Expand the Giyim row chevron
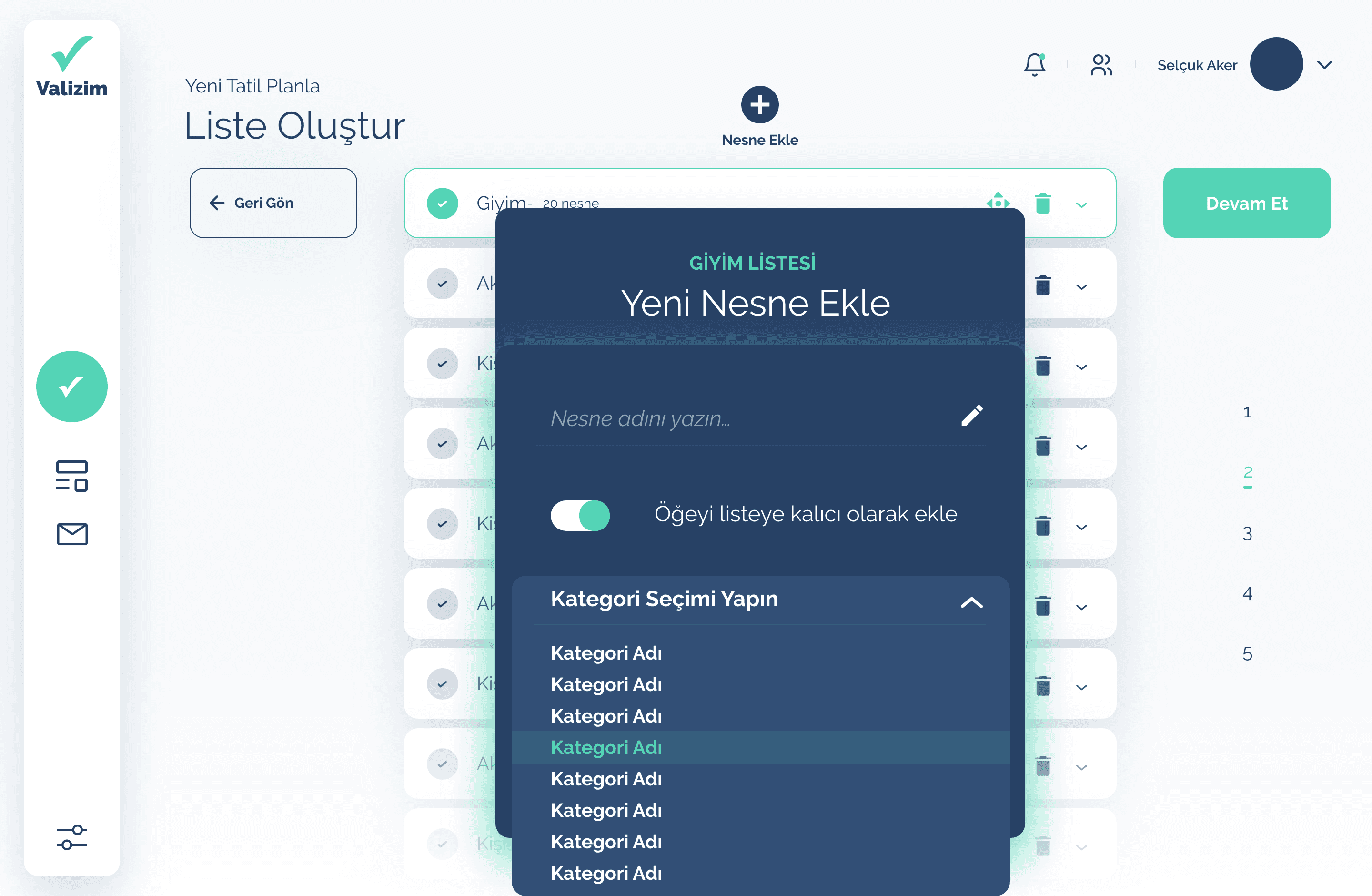Screen dimensions: 1372x896 tap(1081, 204)
